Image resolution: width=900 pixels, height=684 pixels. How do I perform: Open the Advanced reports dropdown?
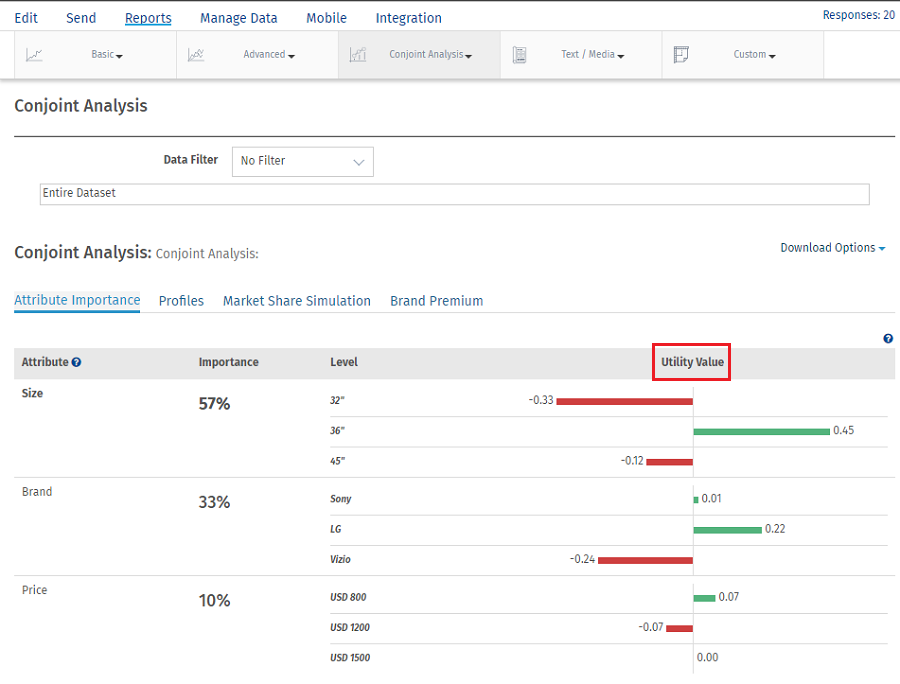269,55
